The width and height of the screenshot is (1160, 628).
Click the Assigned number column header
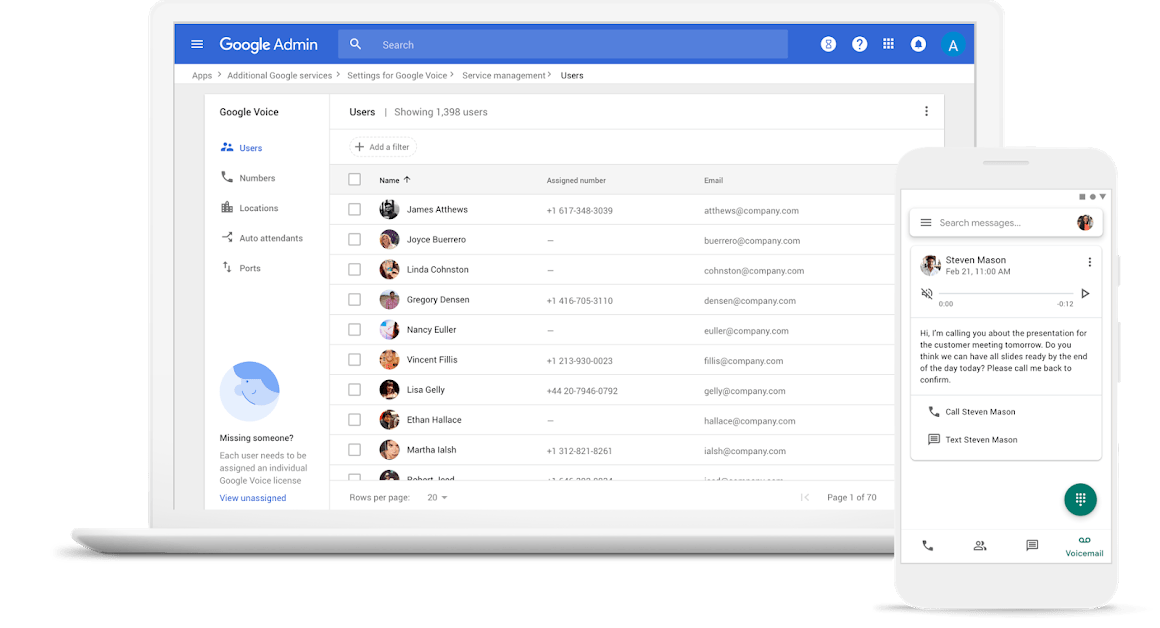pos(576,180)
